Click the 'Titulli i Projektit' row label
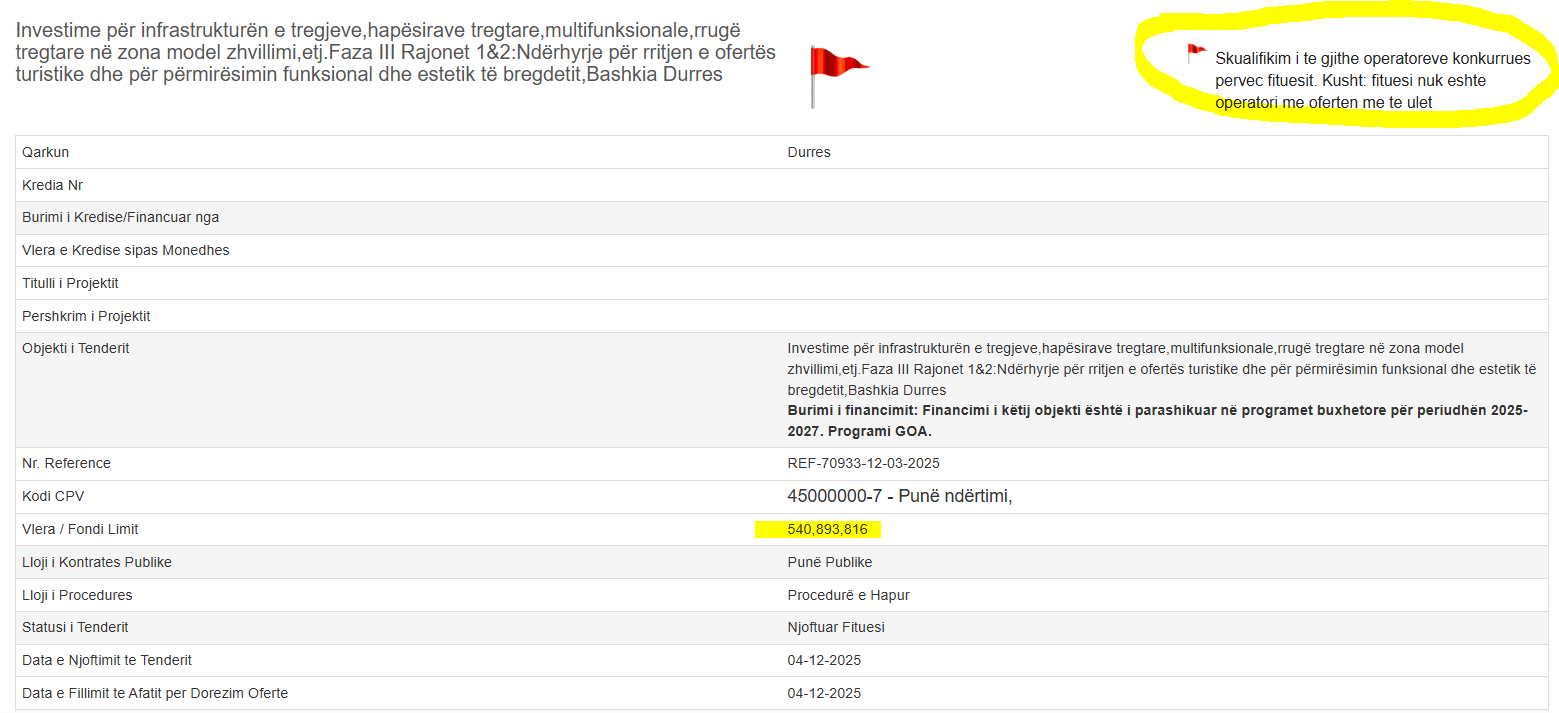 [70, 283]
